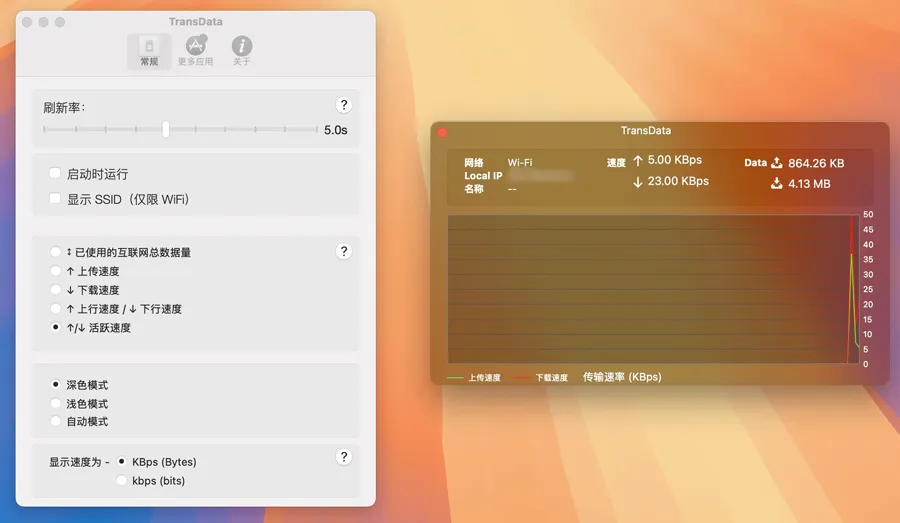Select 上行速度 / 下行速度 radio option
Screen dimensions: 900x523
point(56,309)
